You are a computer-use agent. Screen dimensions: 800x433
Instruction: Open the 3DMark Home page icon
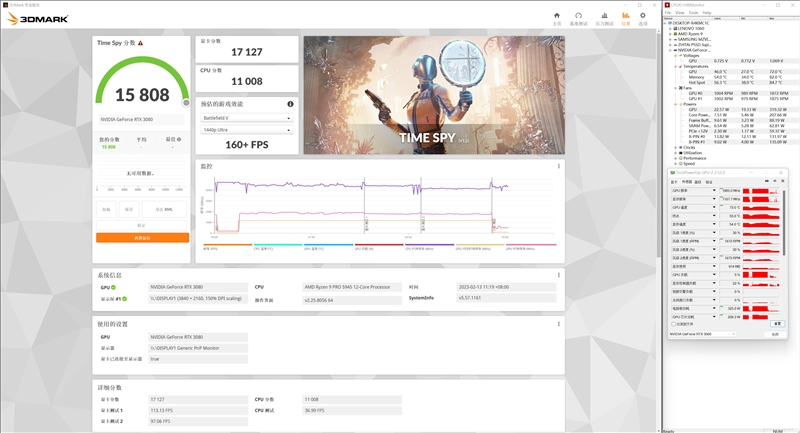click(557, 16)
